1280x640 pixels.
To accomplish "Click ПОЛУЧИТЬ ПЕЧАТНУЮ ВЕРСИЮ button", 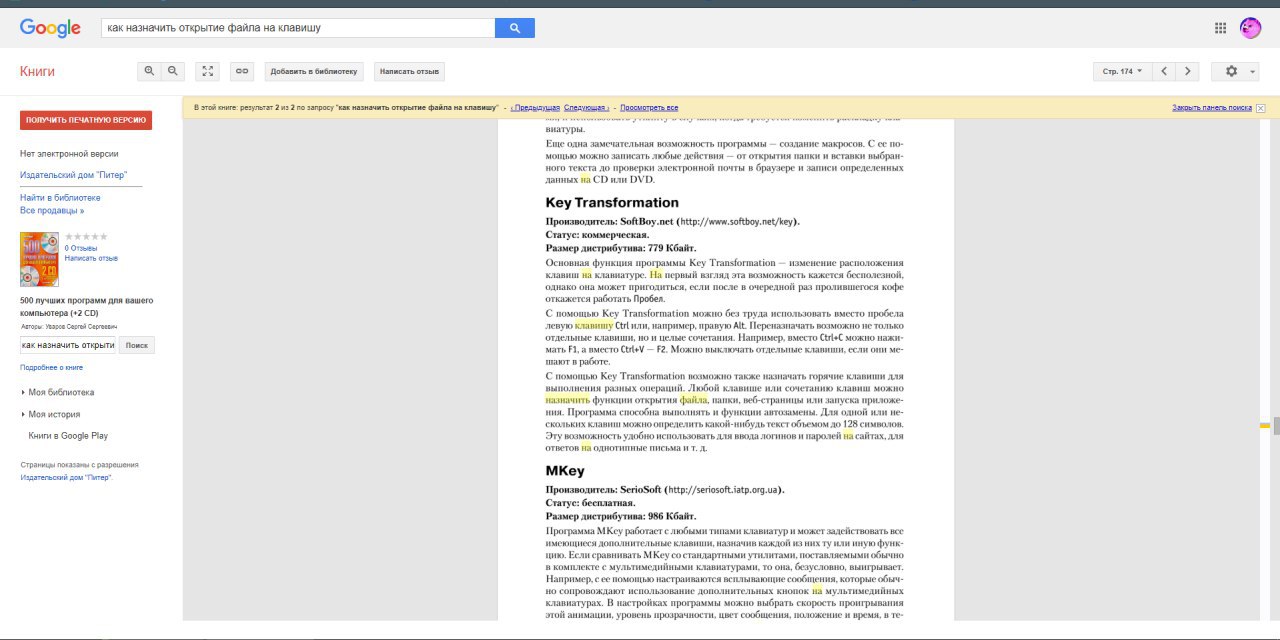I will [x=86, y=120].
